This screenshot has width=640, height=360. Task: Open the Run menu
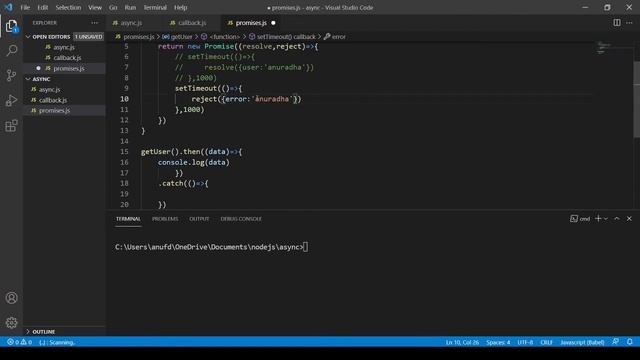coord(130,7)
